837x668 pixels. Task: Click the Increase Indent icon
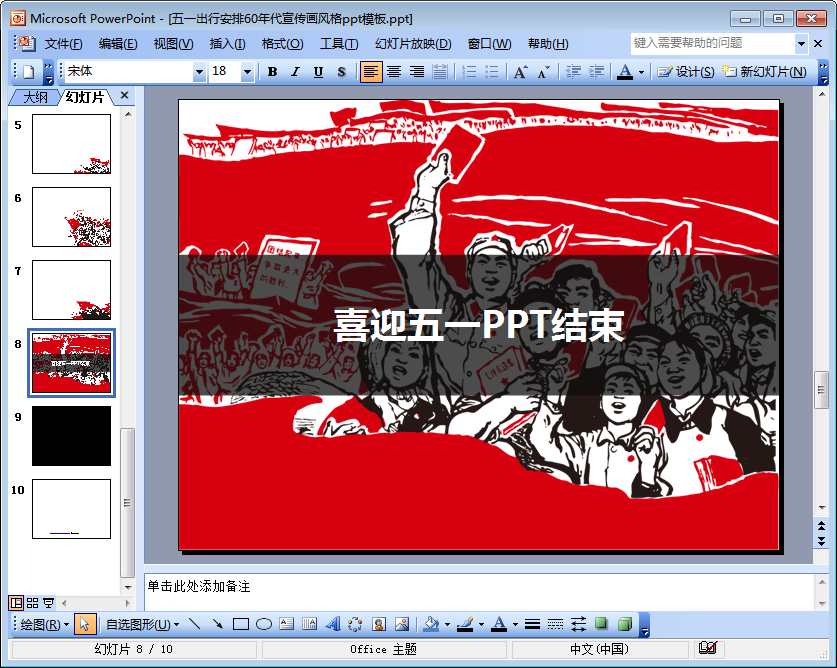[x=596, y=72]
